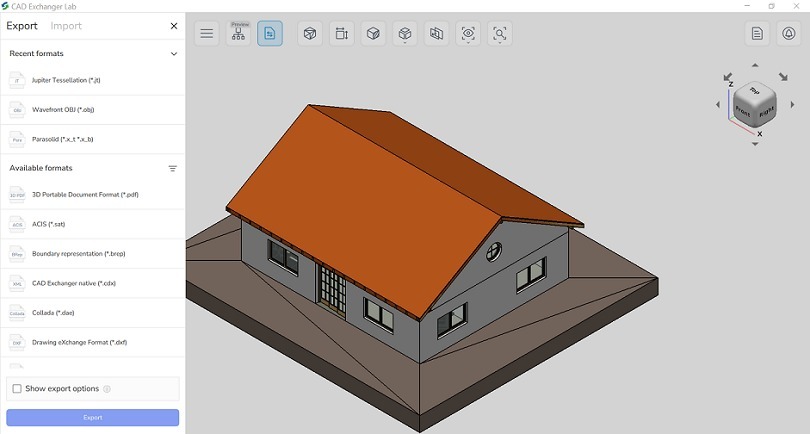Click the blue Export button
The image size is (810, 434).
click(x=92, y=418)
